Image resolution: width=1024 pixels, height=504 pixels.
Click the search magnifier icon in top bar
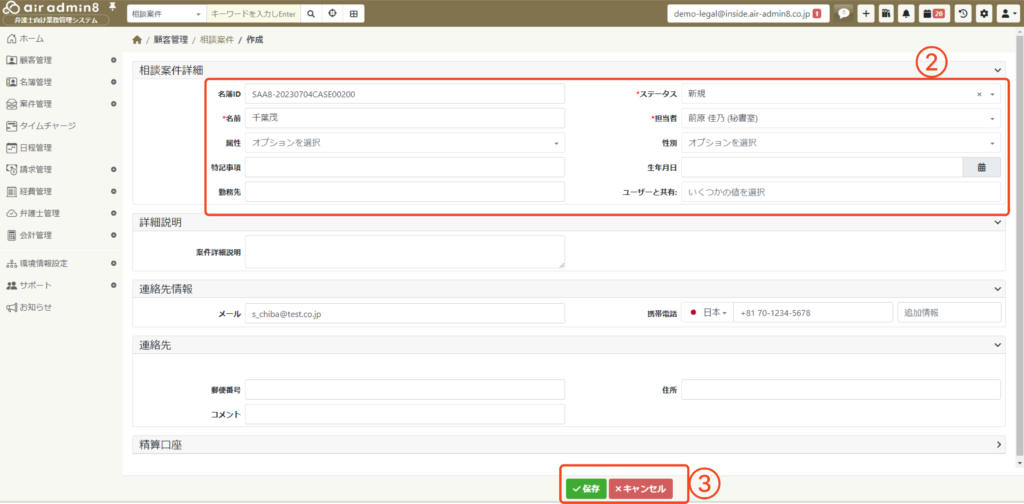point(310,14)
